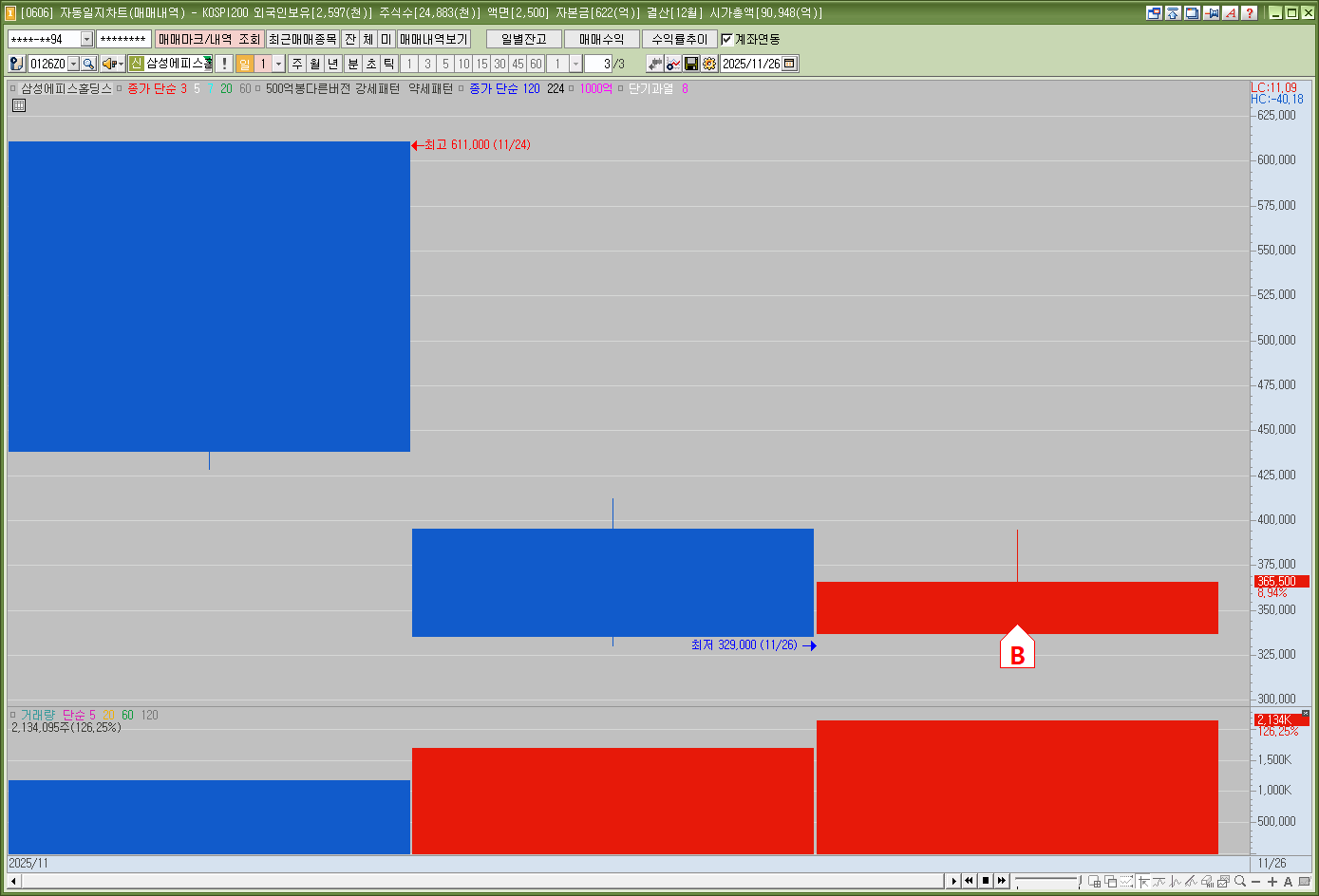Screen dimensions: 1319x896
Task: Toggle the 삼성에피스홀딩스 legend checkbox
Action: [13, 88]
